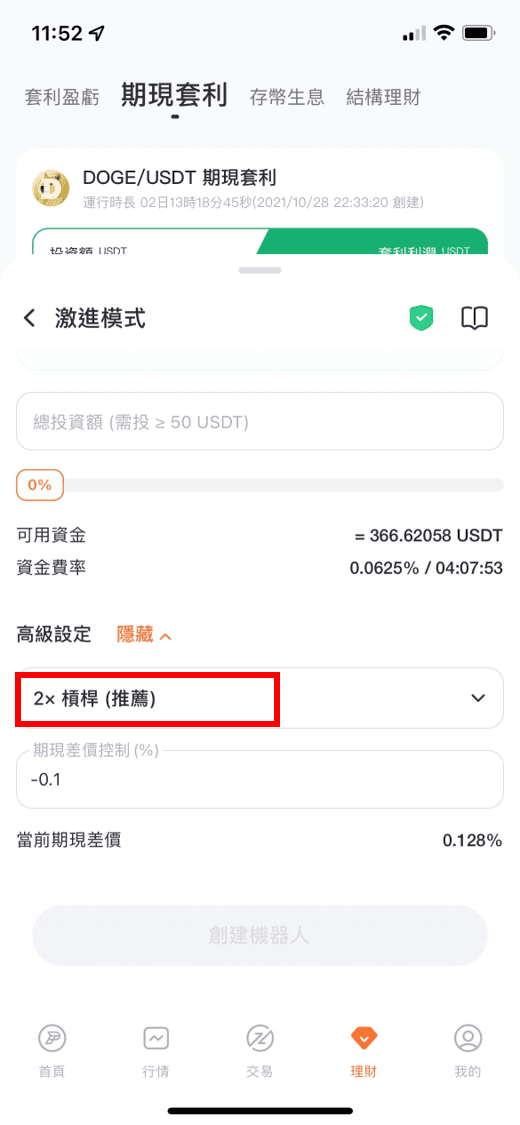The image size is (520, 1125).
Task: Open the green shield security icon
Action: (422, 318)
